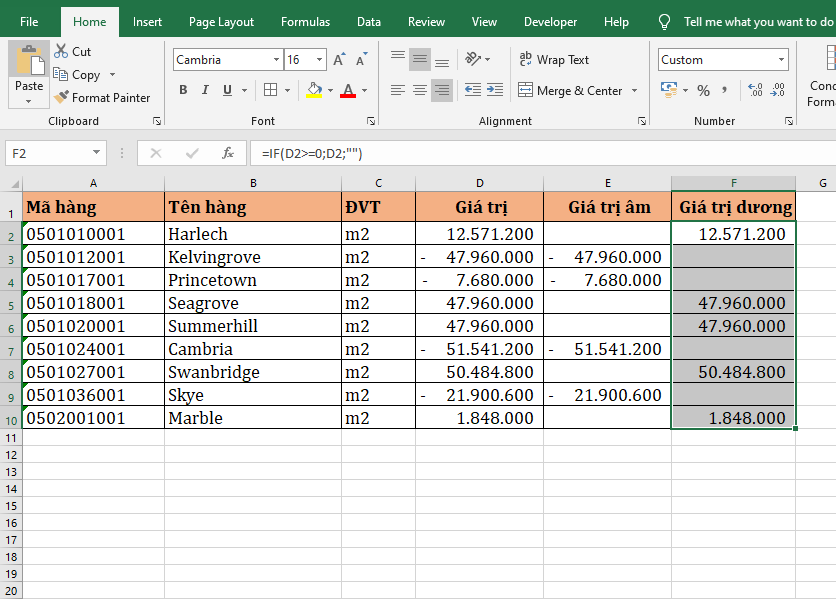Click the Increase Decimal icon
836x599 pixels.
point(756,91)
